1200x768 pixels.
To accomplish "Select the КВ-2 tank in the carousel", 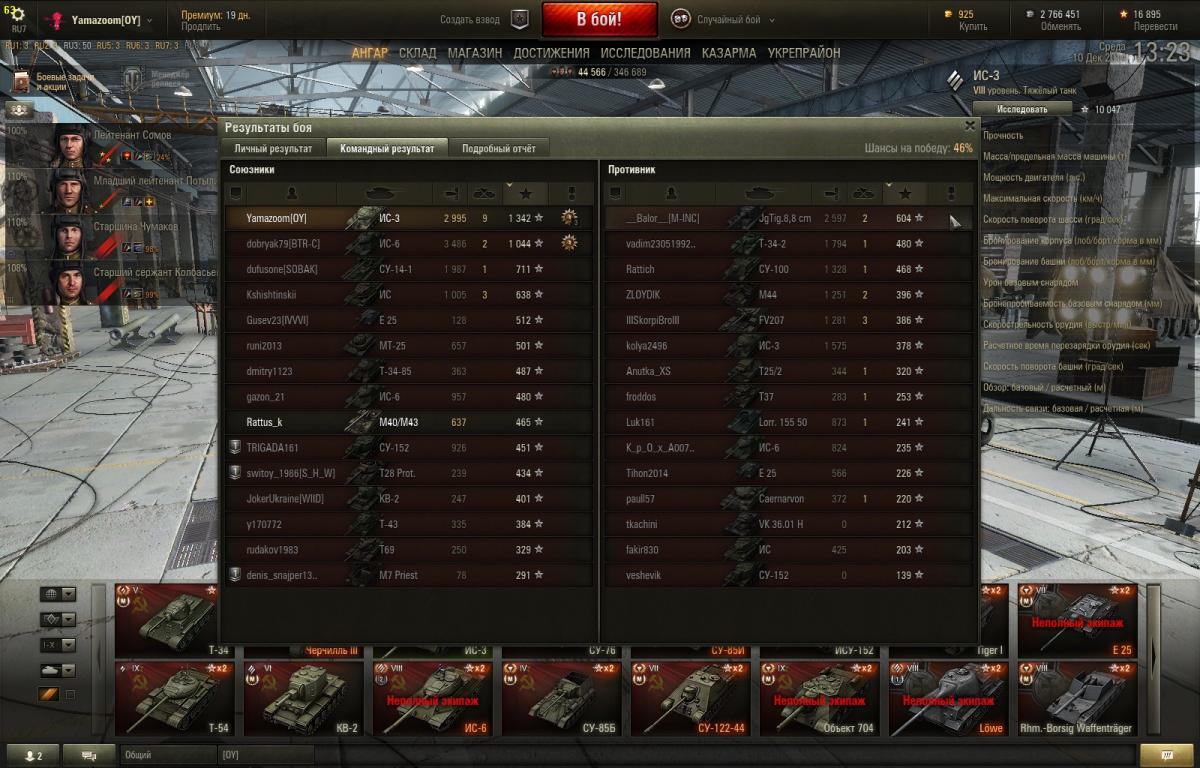I will 302,698.
